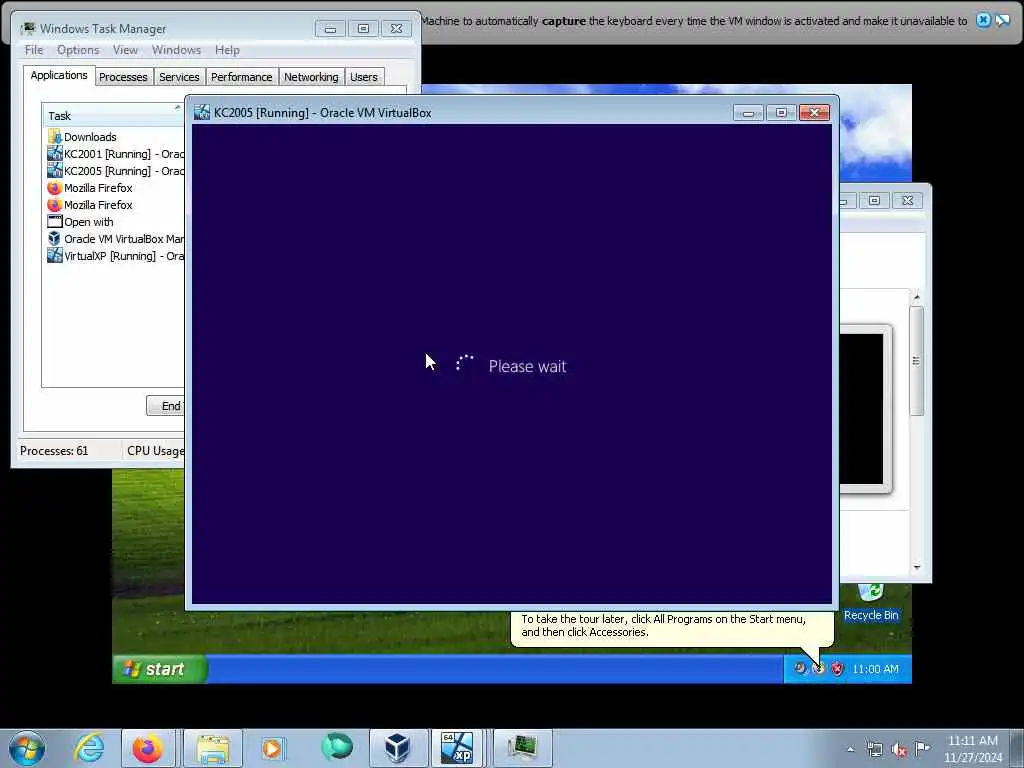Viewport: 1024px width, 768px height.
Task: Open the View menu in Task Manager
Action: click(125, 50)
